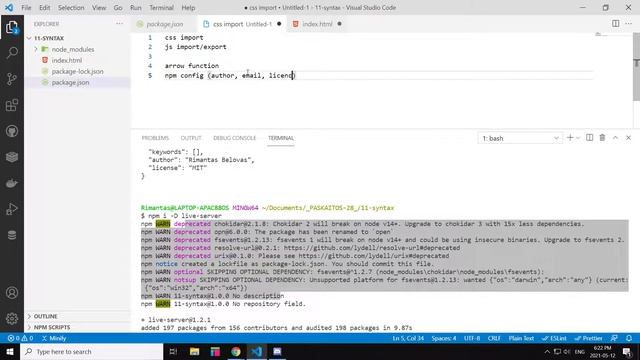Open the Windows Start menu
Image resolution: width=640 pixels, height=360 pixels.
pyautogui.click(x=10, y=351)
